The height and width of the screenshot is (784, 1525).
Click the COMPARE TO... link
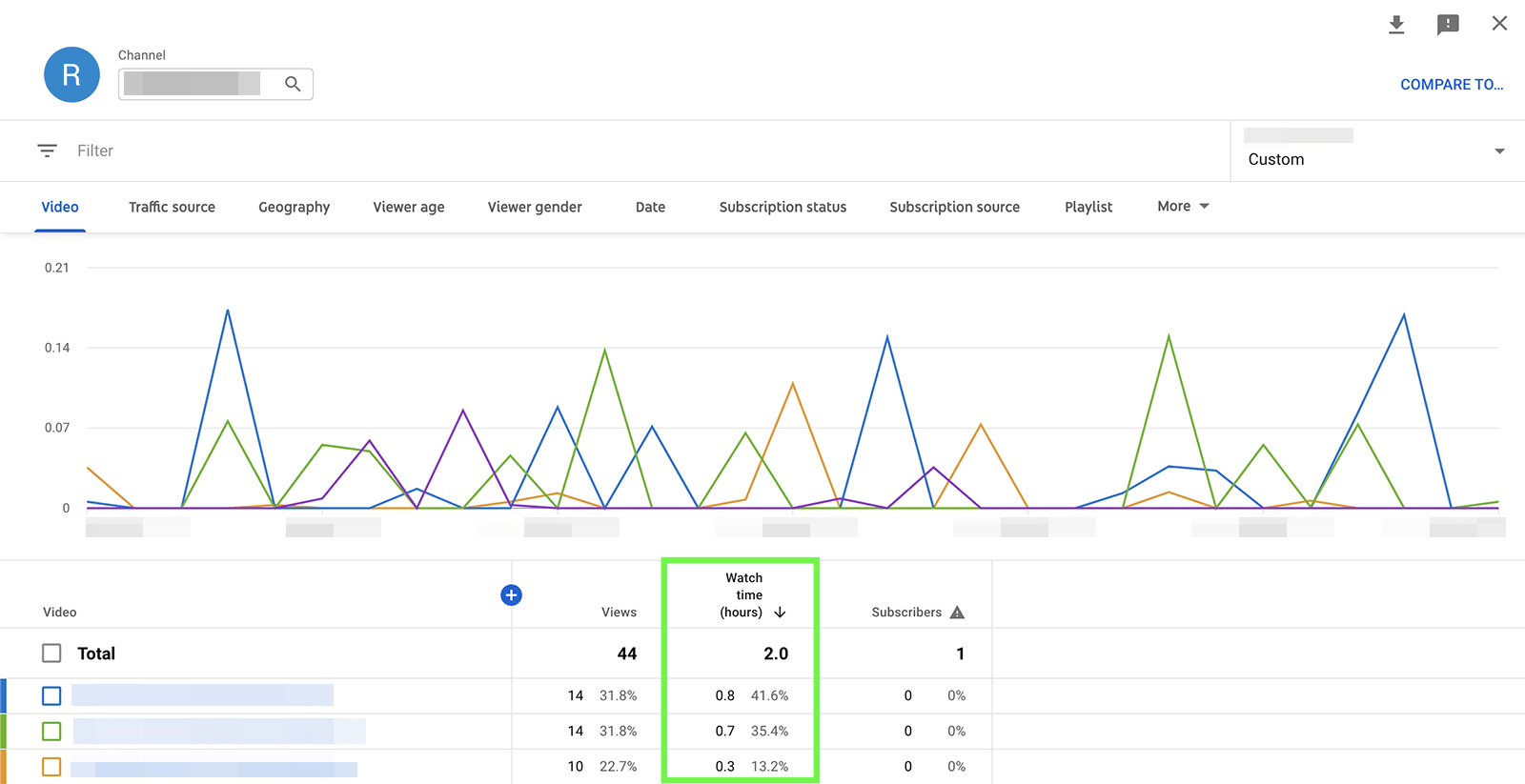point(1451,85)
